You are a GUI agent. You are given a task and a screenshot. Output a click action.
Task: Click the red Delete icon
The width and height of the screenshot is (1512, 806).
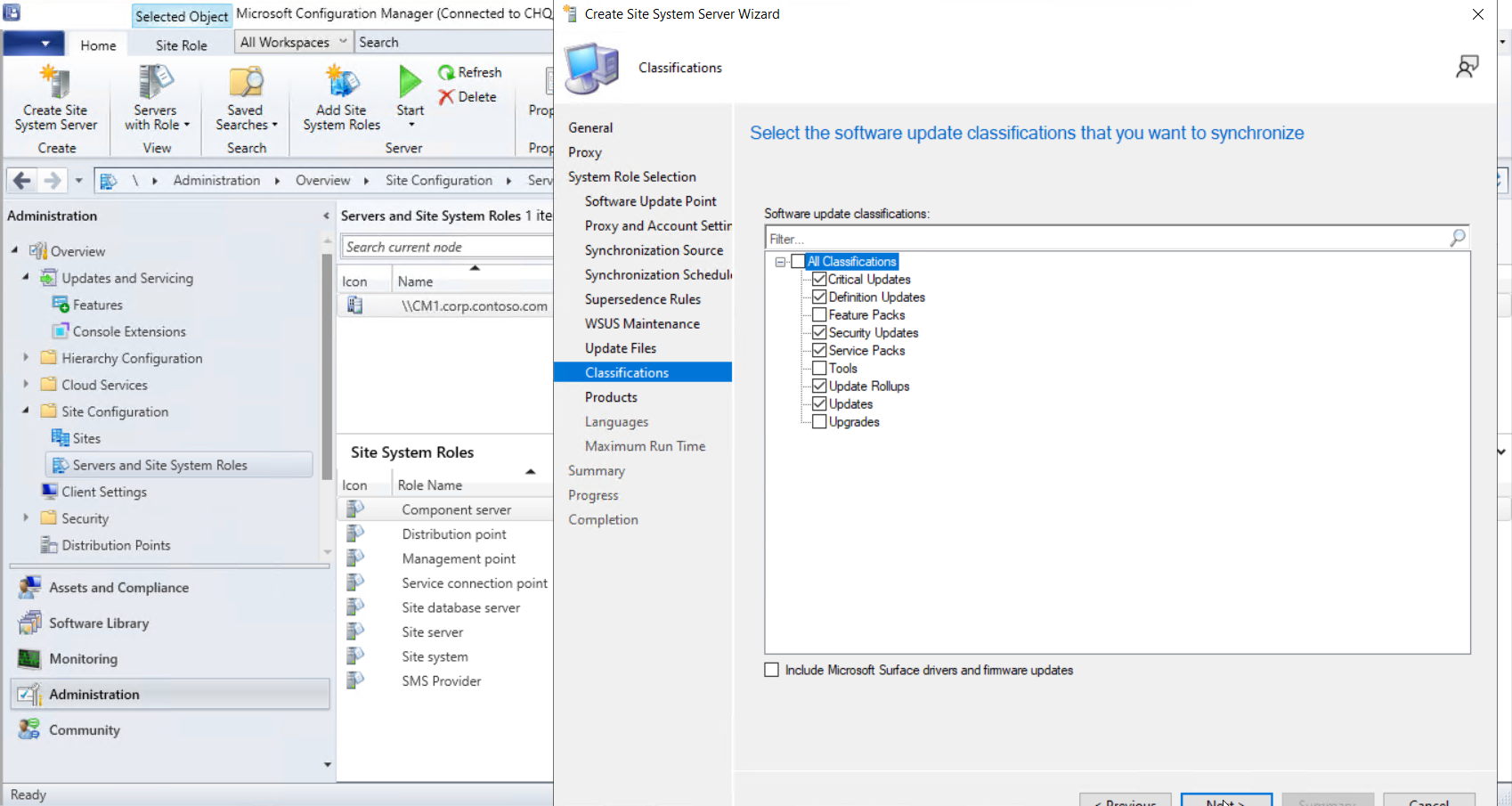(446, 96)
